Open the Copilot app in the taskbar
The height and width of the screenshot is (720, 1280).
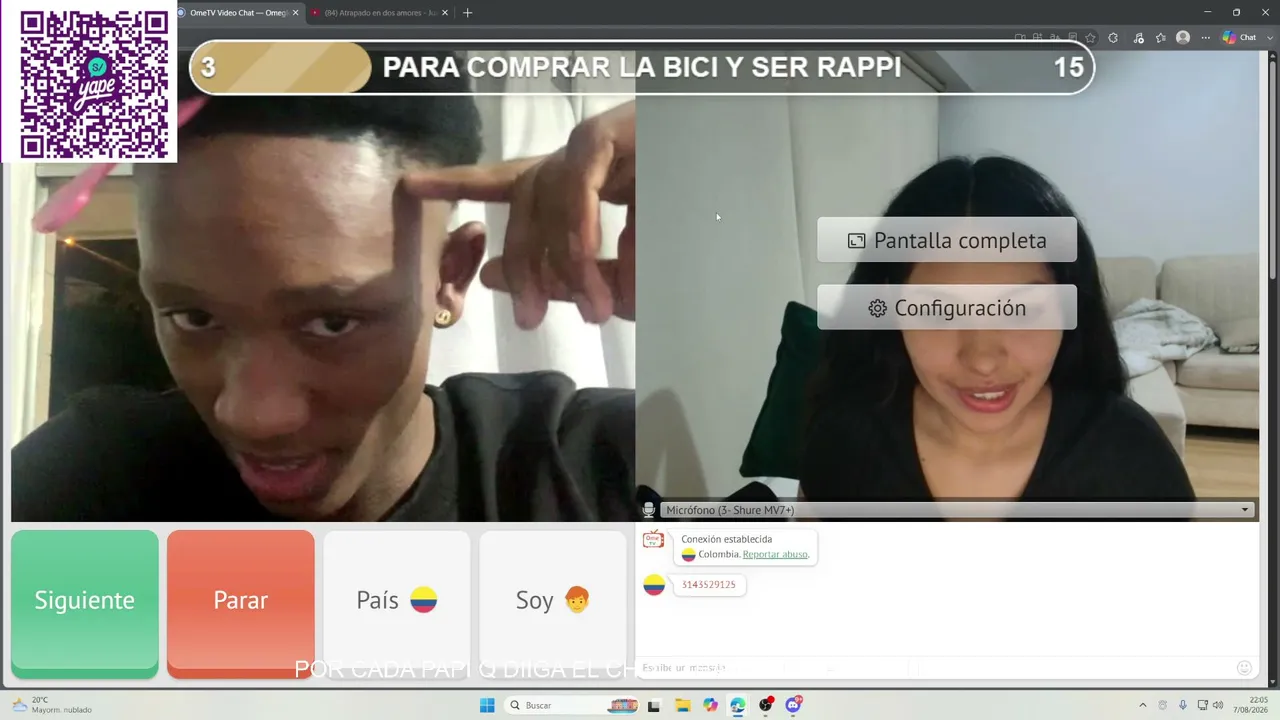click(x=710, y=705)
